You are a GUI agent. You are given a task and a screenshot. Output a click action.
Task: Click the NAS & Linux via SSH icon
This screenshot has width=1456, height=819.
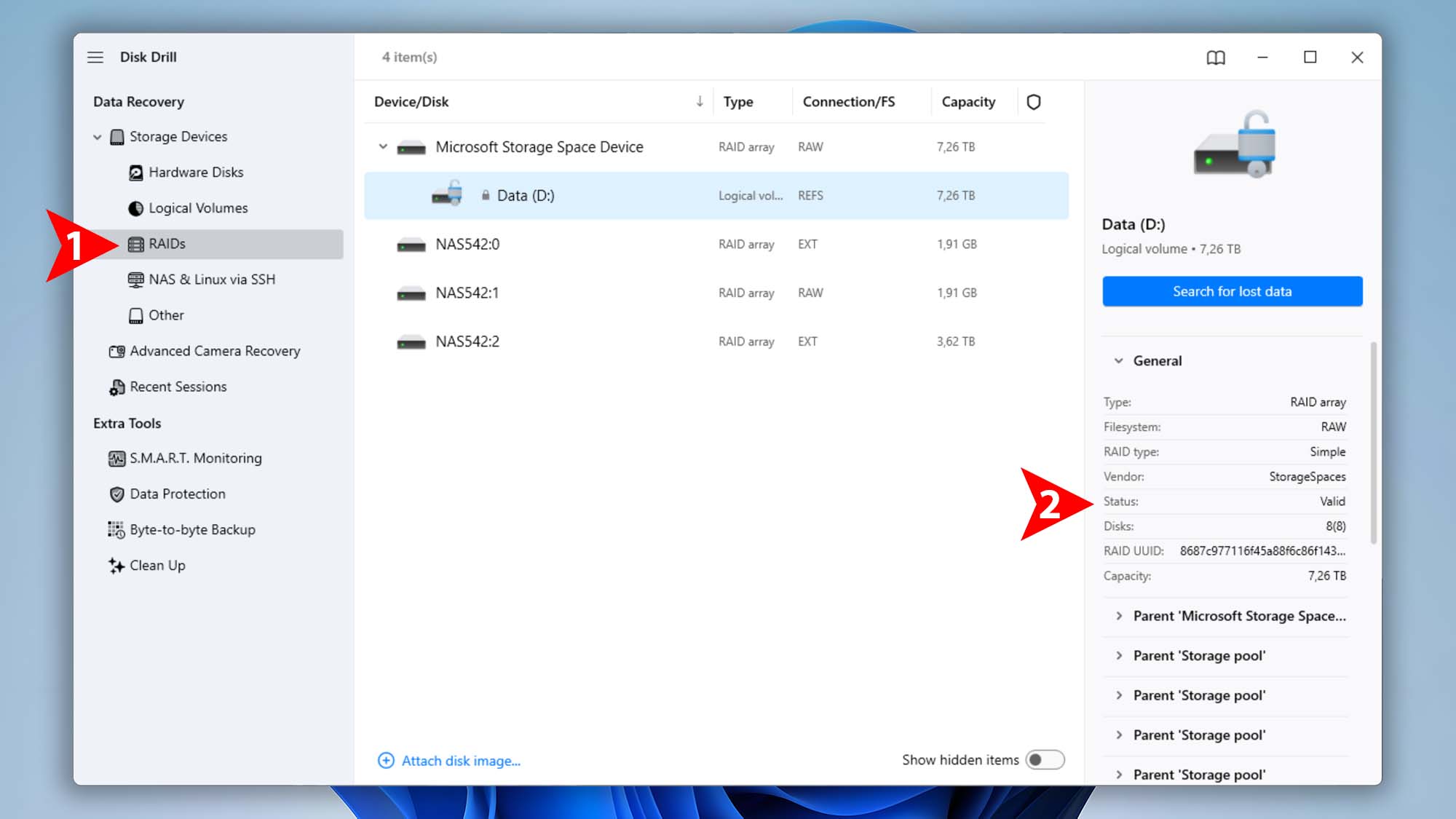135,280
